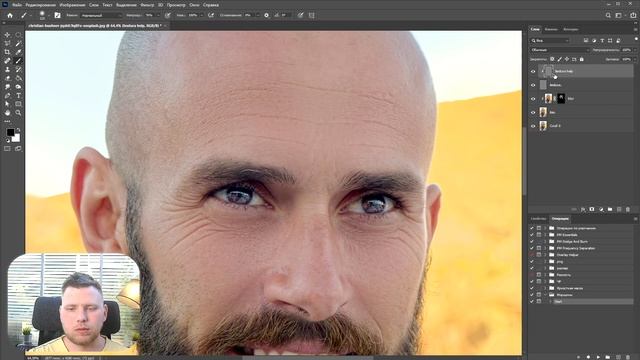The height and width of the screenshot is (360, 640).
Task: Open the Файл menu
Action: (x=17, y=5)
